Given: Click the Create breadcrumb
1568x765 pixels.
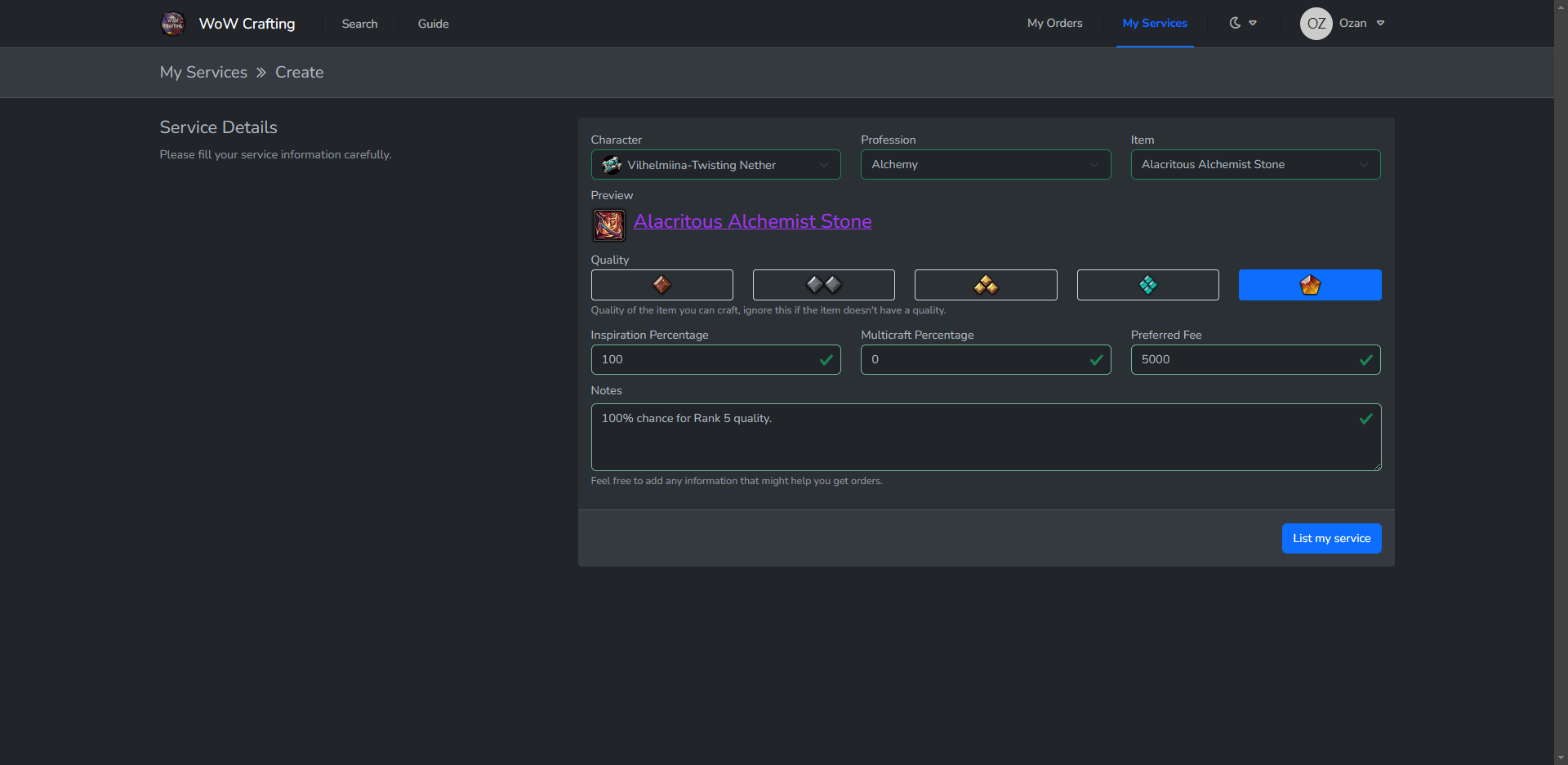Looking at the screenshot, I should pyautogui.click(x=299, y=72).
